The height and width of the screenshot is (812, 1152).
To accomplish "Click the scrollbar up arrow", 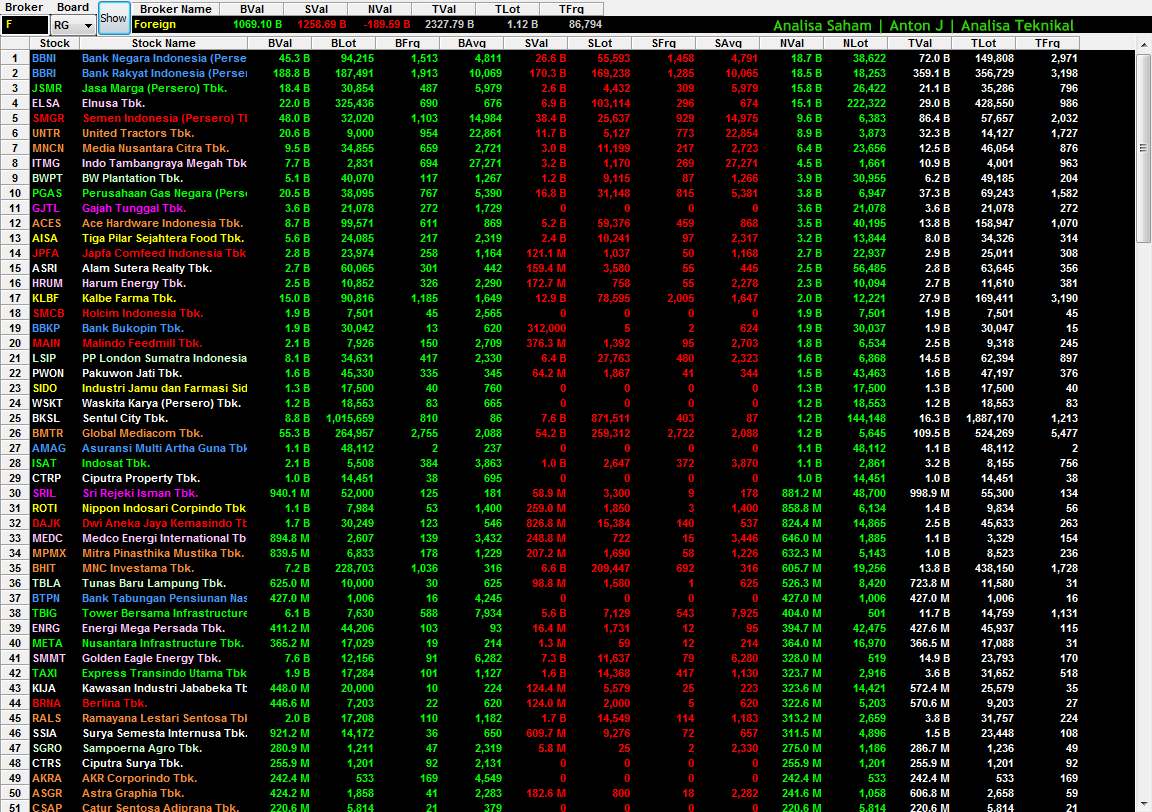I will [x=1143, y=45].
